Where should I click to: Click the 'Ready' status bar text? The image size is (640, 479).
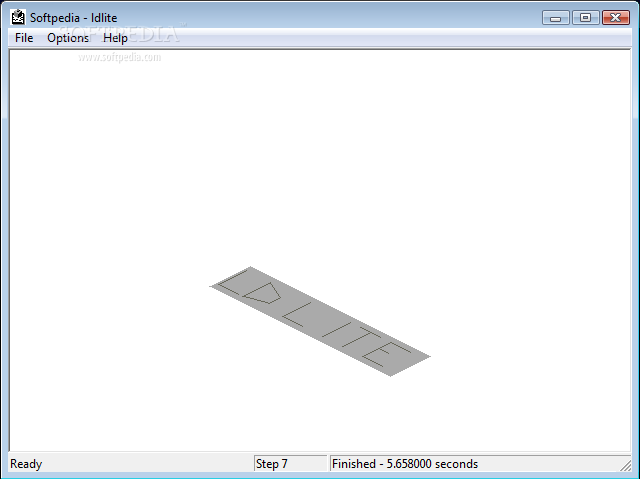click(x=26, y=464)
